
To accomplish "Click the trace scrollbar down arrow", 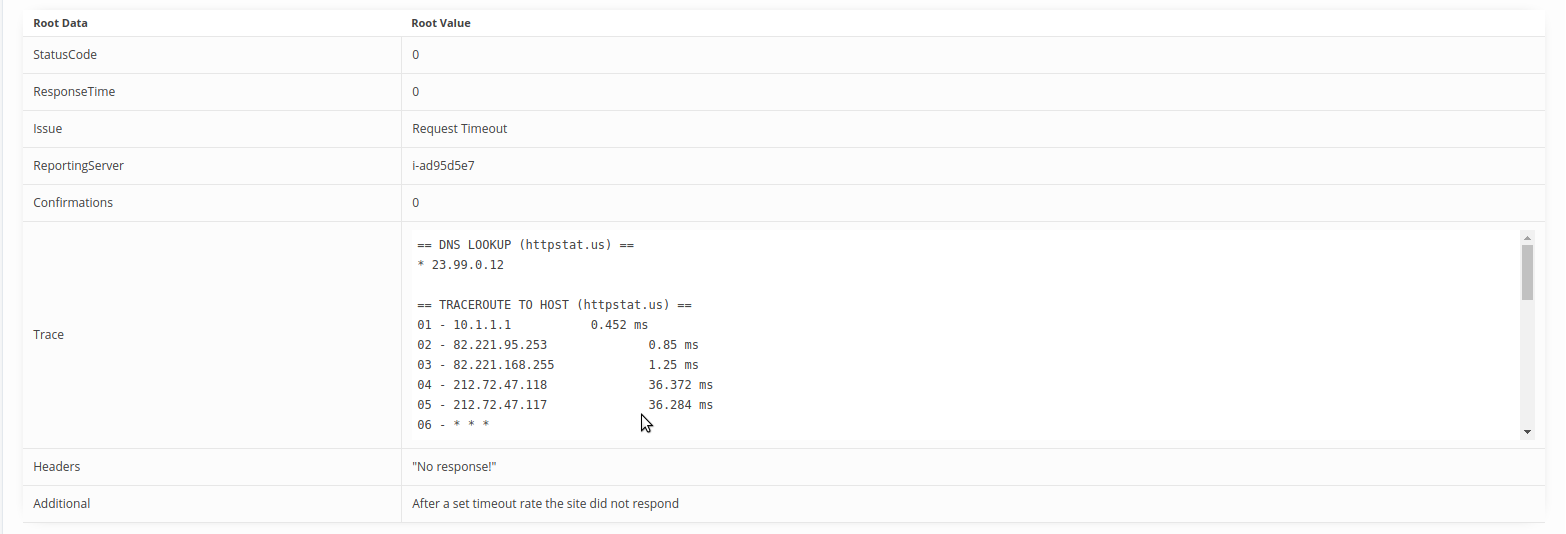I will [1527, 432].
